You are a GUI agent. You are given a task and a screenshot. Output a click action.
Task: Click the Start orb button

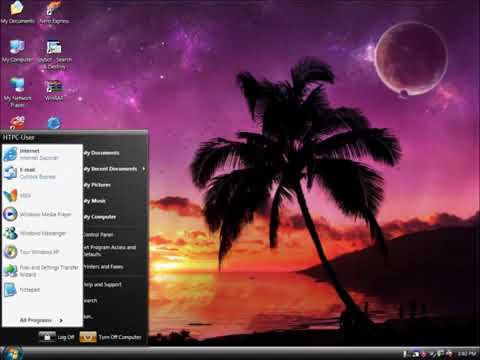(12, 353)
